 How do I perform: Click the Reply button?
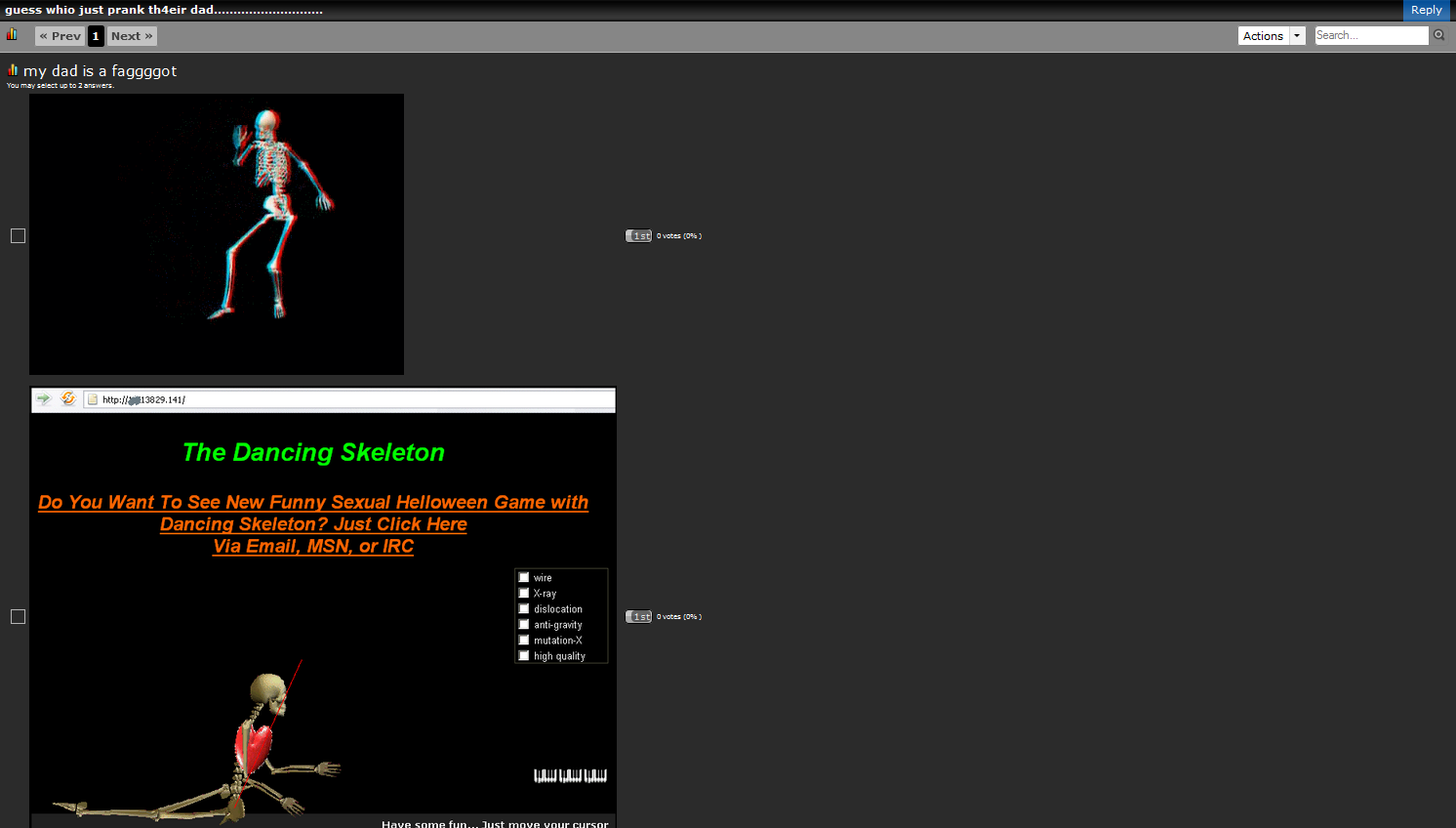tap(1426, 10)
